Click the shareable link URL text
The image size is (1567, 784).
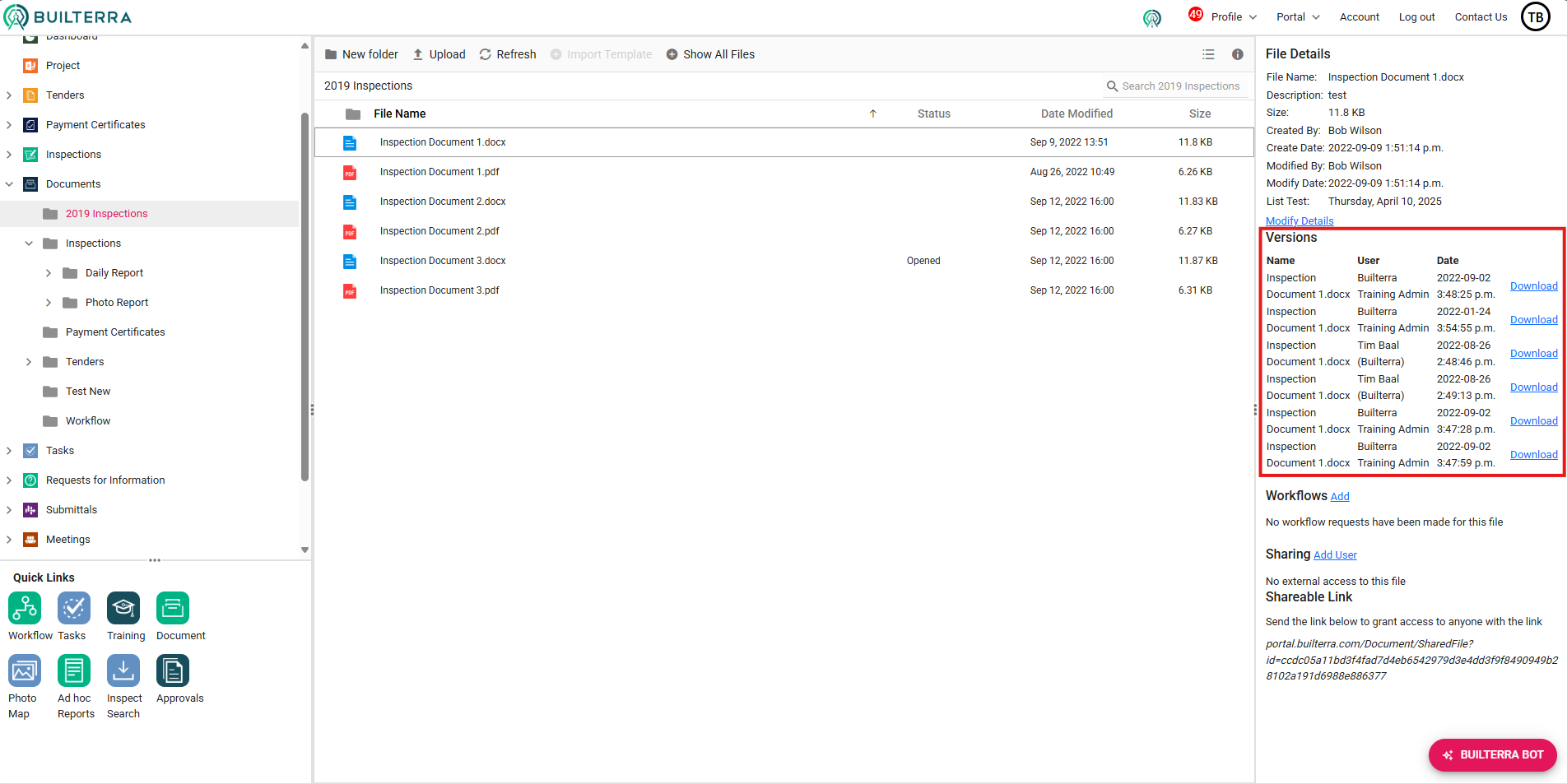click(1411, 660)
